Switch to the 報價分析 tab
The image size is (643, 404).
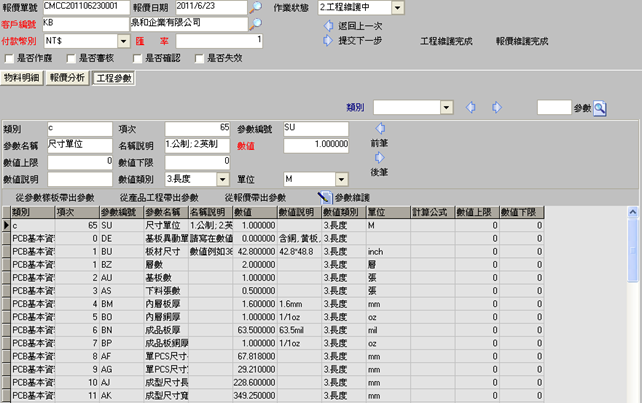click(67, 78)
